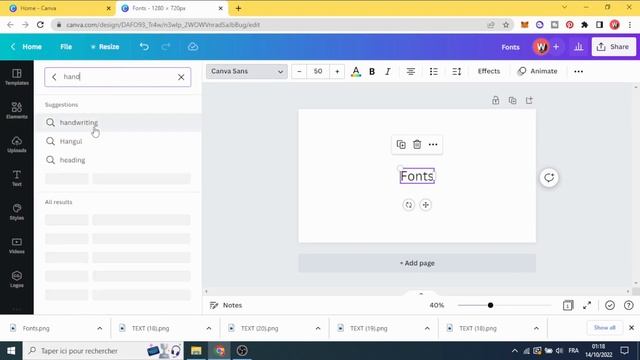Screen dimensions: 640x360
Task: Open the text color picker
Action: click(x=356, y=71)
